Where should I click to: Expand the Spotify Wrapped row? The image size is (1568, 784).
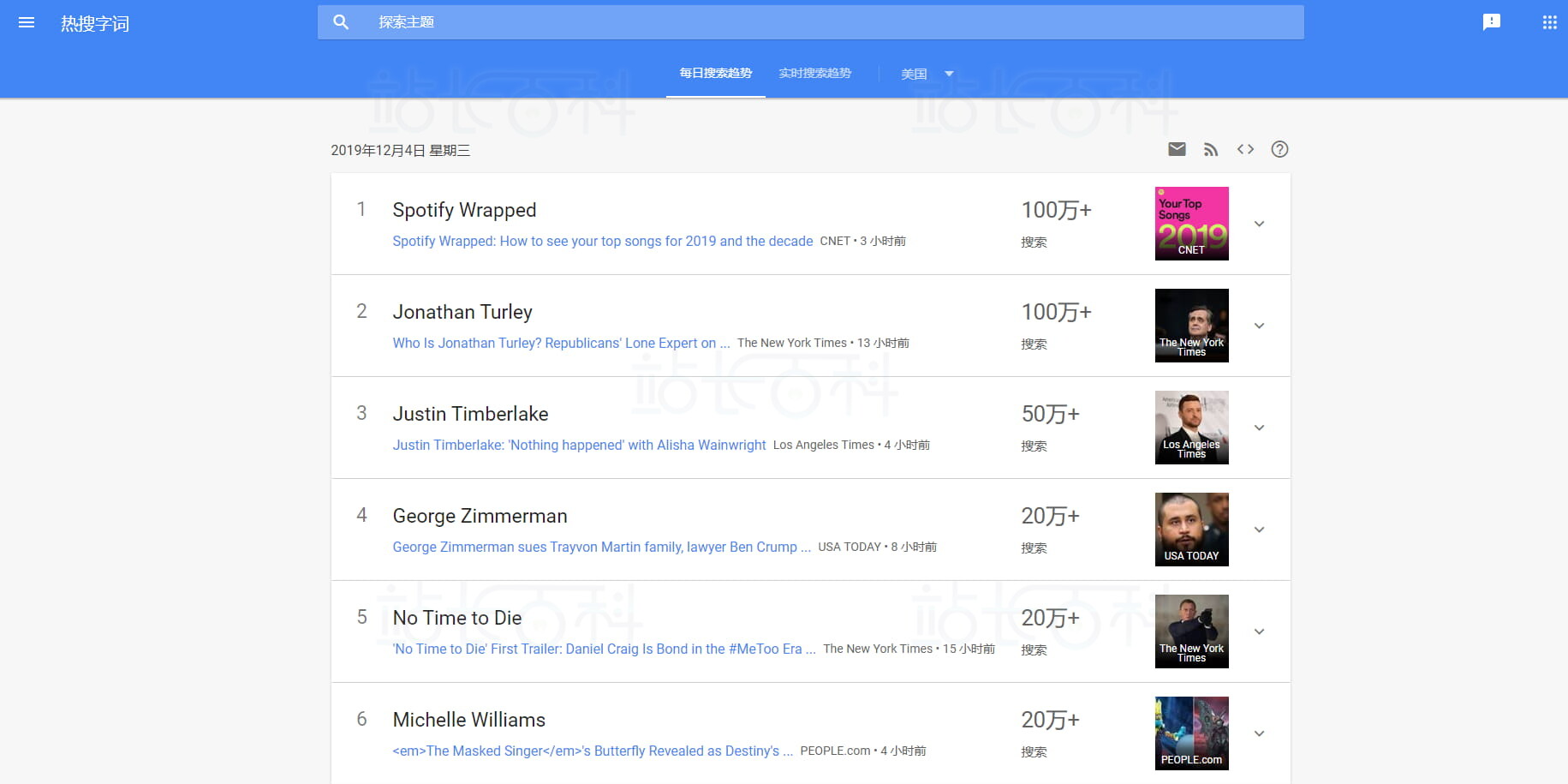tap(1259, 224)
